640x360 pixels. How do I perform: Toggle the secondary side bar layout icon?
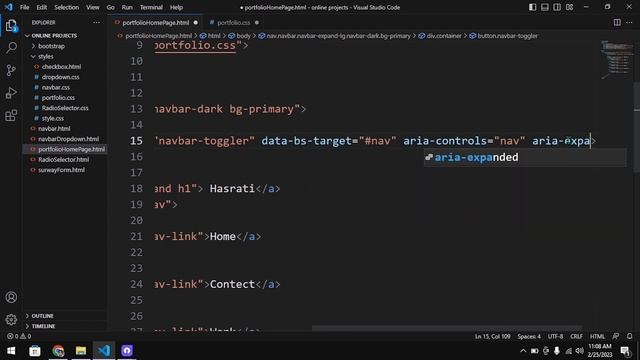click(557, 7)
